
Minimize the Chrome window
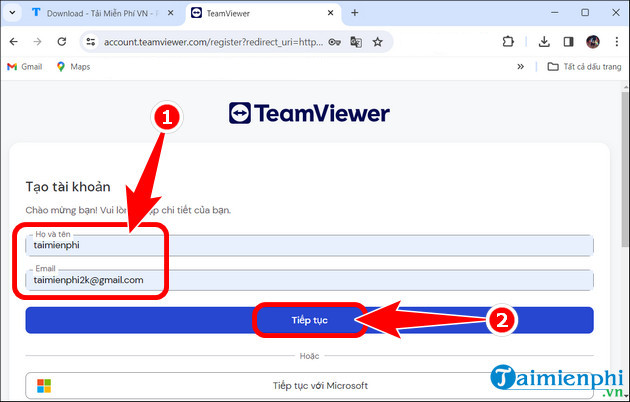[x=554, y=13]
